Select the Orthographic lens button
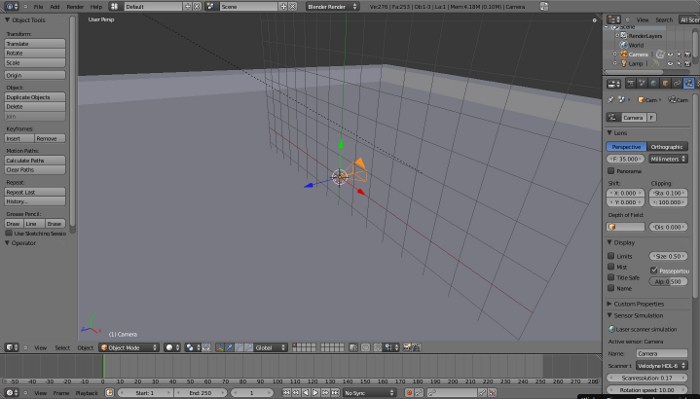This screenshot has height=399, width=700. tap(667, 146)
